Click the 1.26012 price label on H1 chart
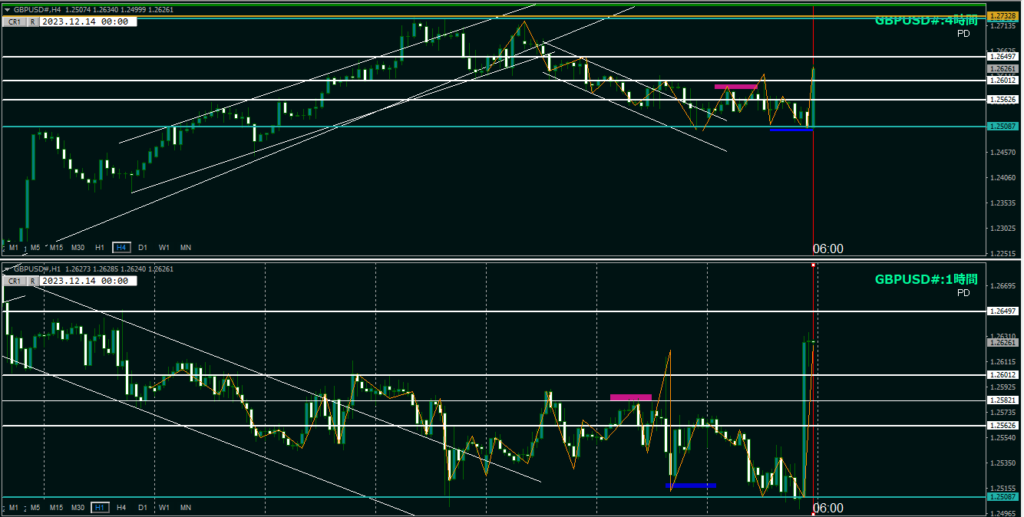Image resolution: width=1024 pixels, height=517 pixels. pos(1002,375)
